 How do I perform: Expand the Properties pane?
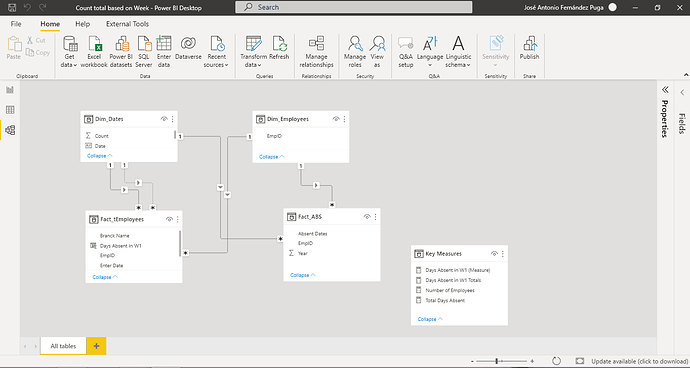click(665, 90)
